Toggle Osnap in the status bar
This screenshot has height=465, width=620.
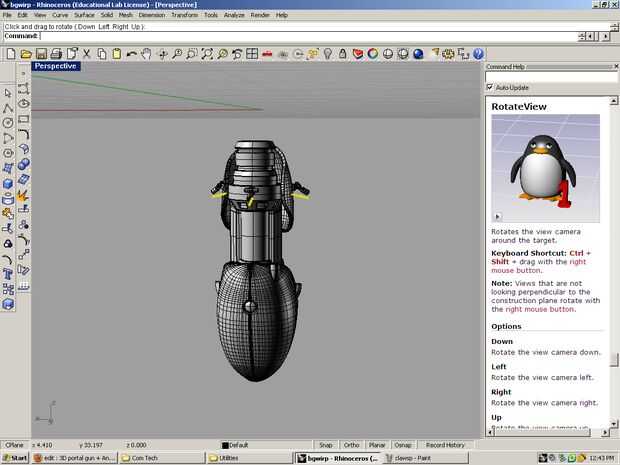tap(402, 444)
